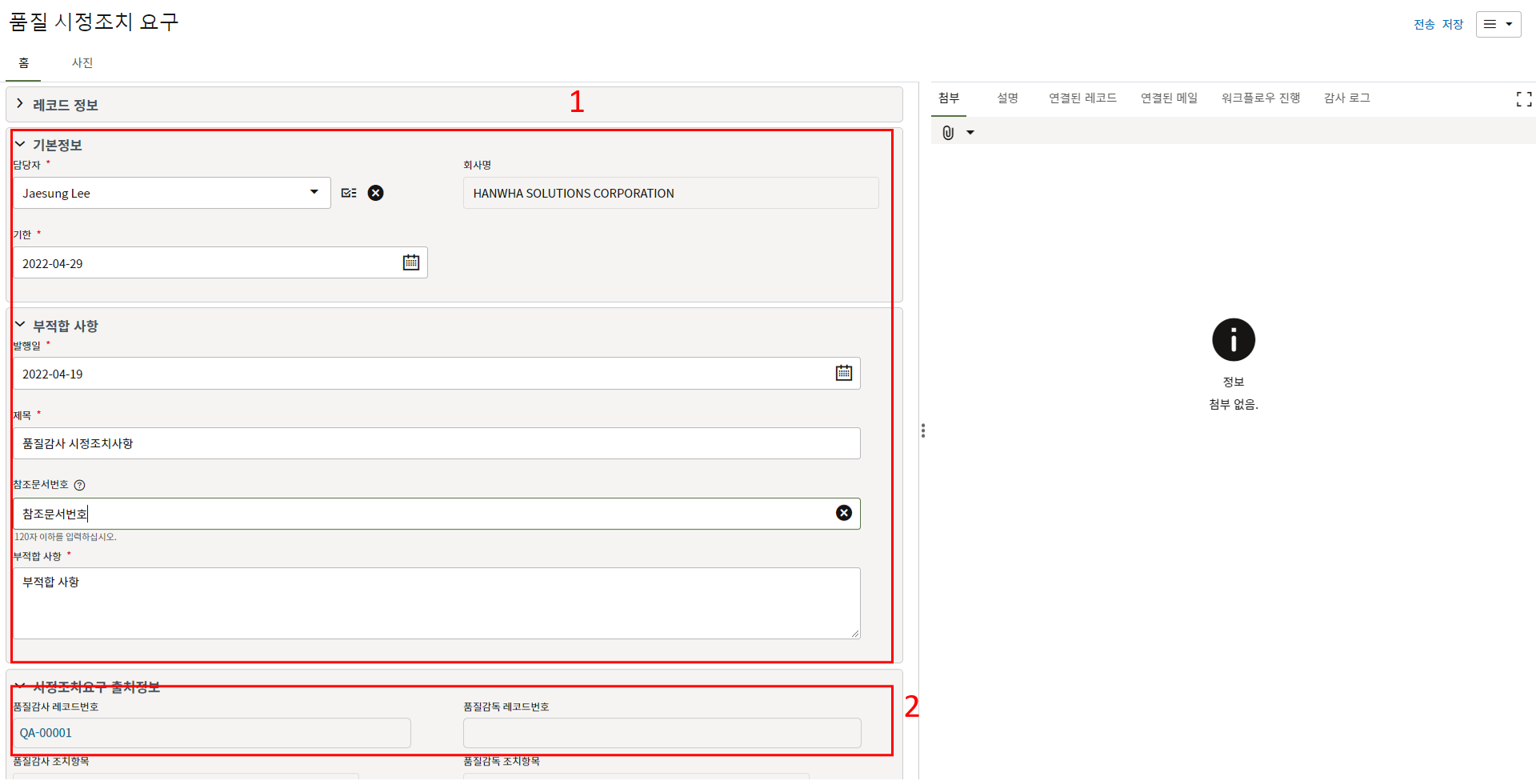The width and height of the screenshot is (1536, 784).
Task: Clear the 참조문서번호 input with X icon
Action: tap(844, 513)
